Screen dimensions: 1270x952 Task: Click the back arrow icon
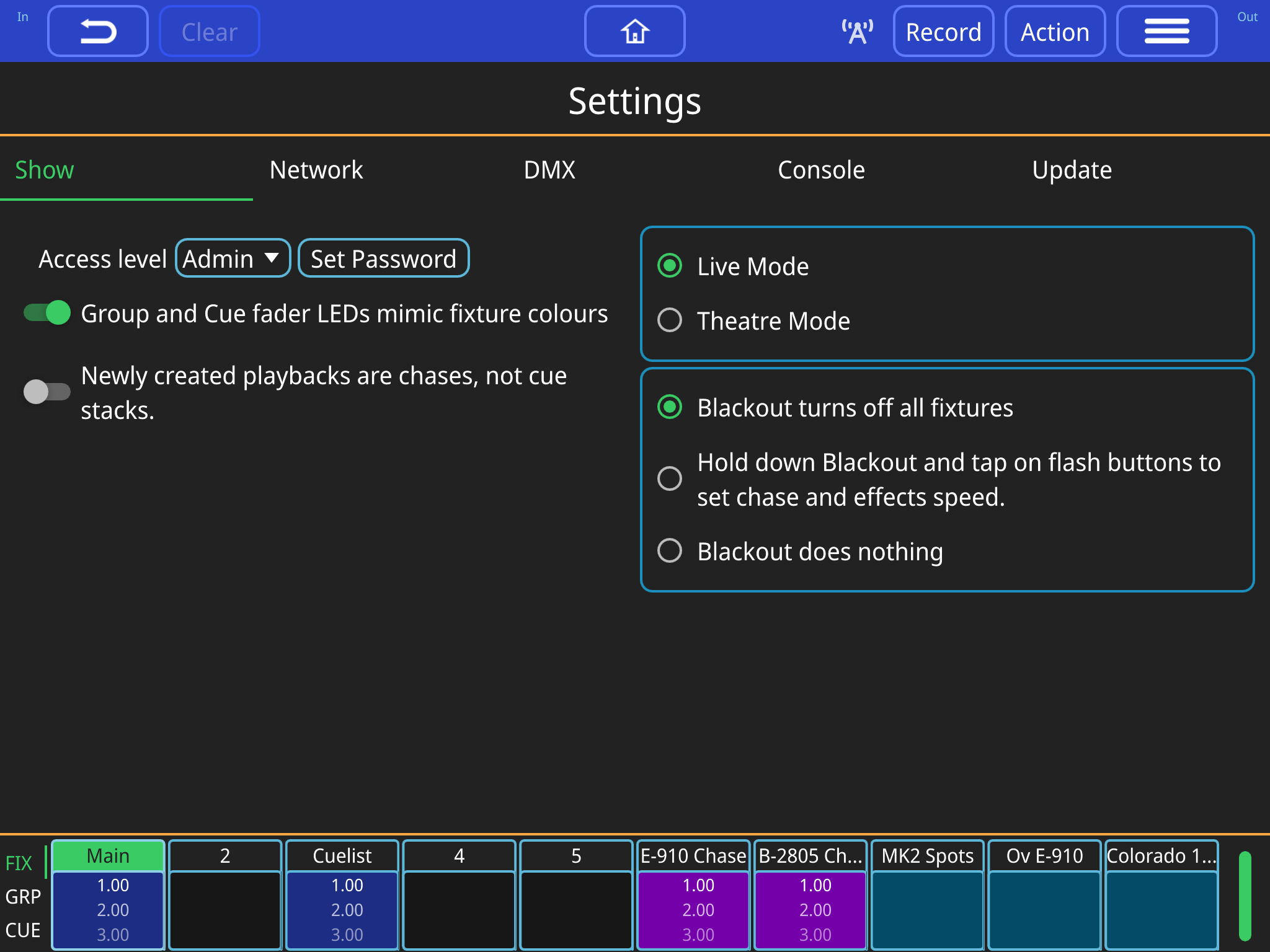tap(97, 30)
